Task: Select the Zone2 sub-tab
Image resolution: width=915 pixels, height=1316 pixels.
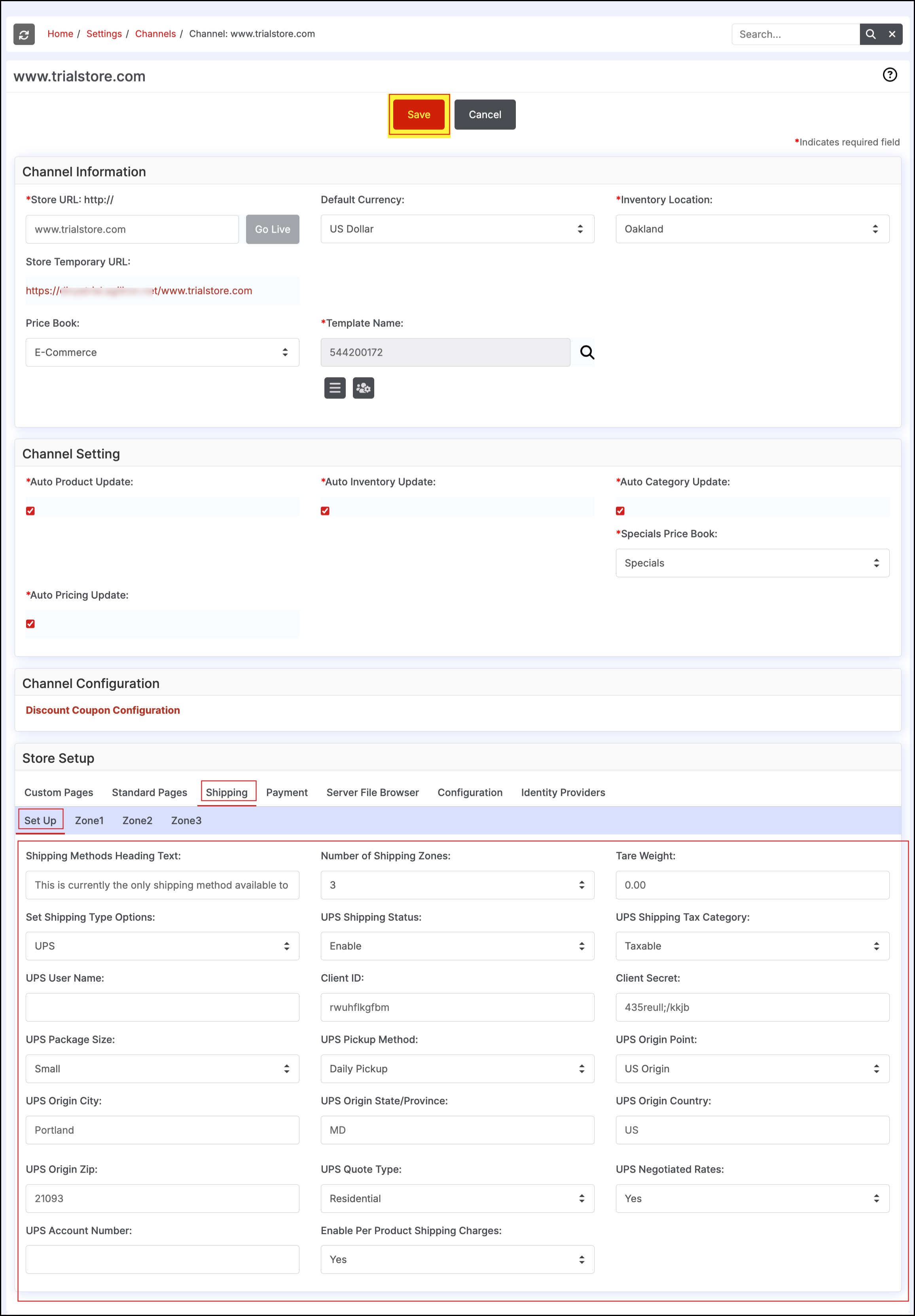Action: point(138,820)
